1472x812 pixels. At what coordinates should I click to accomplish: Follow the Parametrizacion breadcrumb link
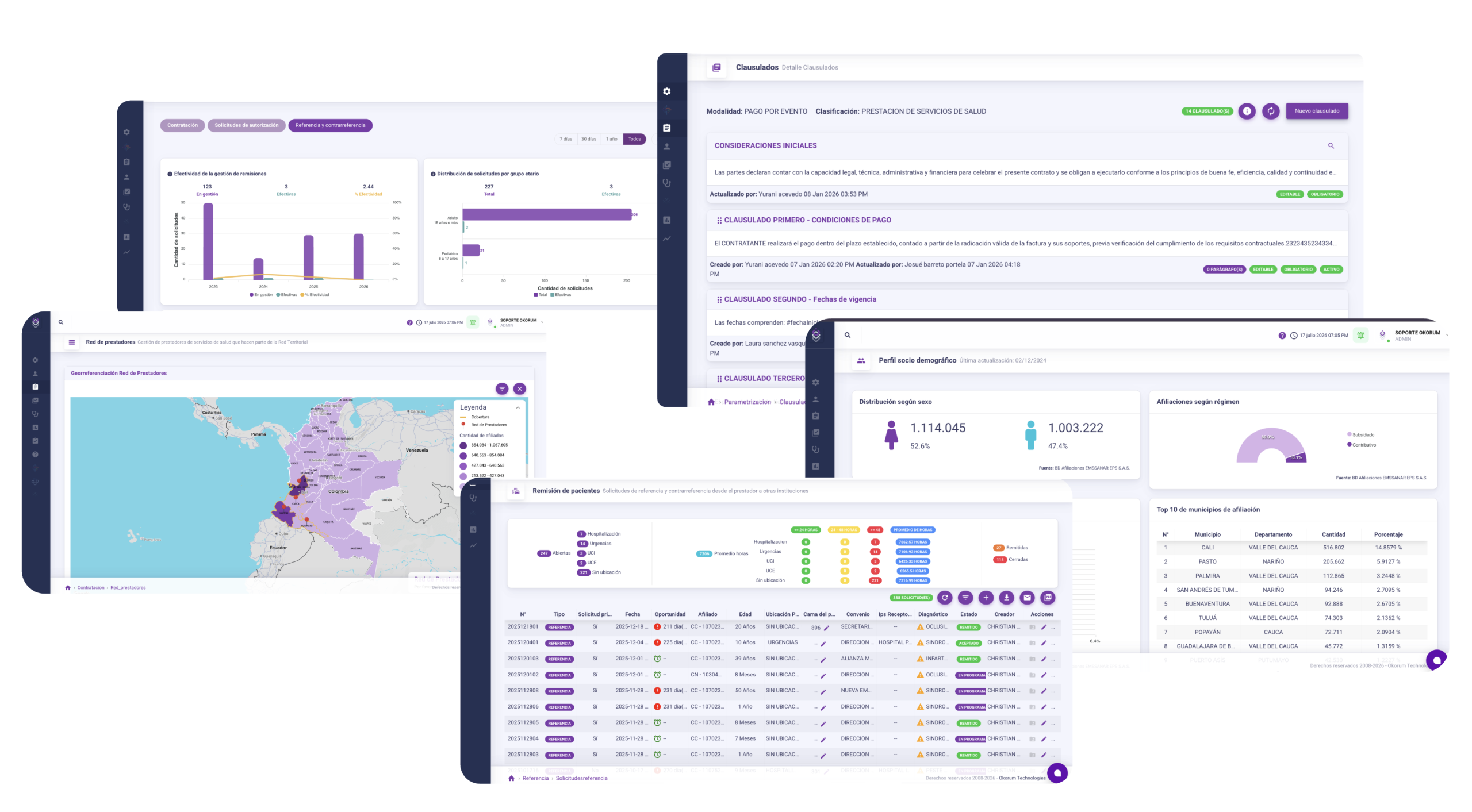[747, 402]
